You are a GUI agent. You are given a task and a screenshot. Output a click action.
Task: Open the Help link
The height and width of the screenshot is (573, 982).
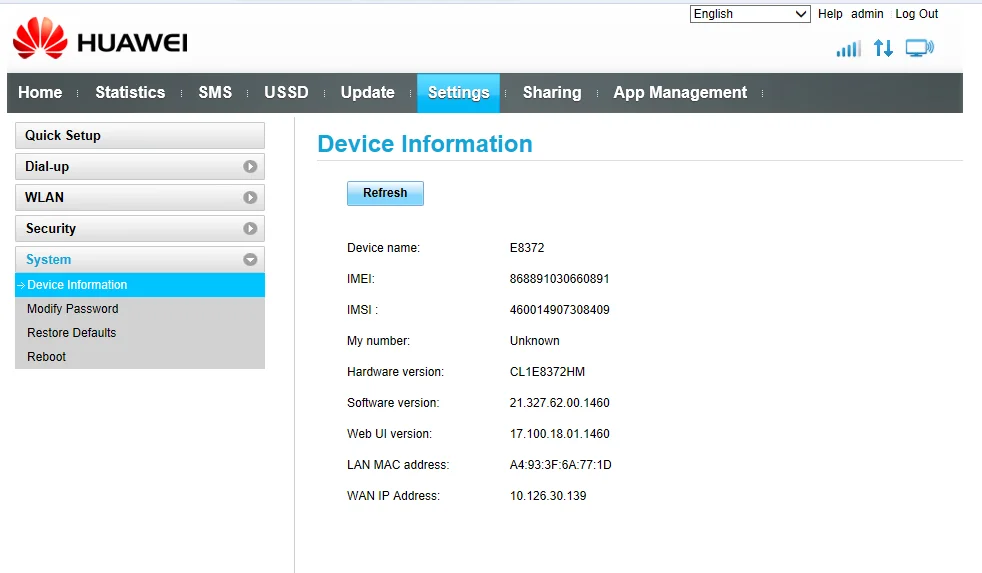830,14
